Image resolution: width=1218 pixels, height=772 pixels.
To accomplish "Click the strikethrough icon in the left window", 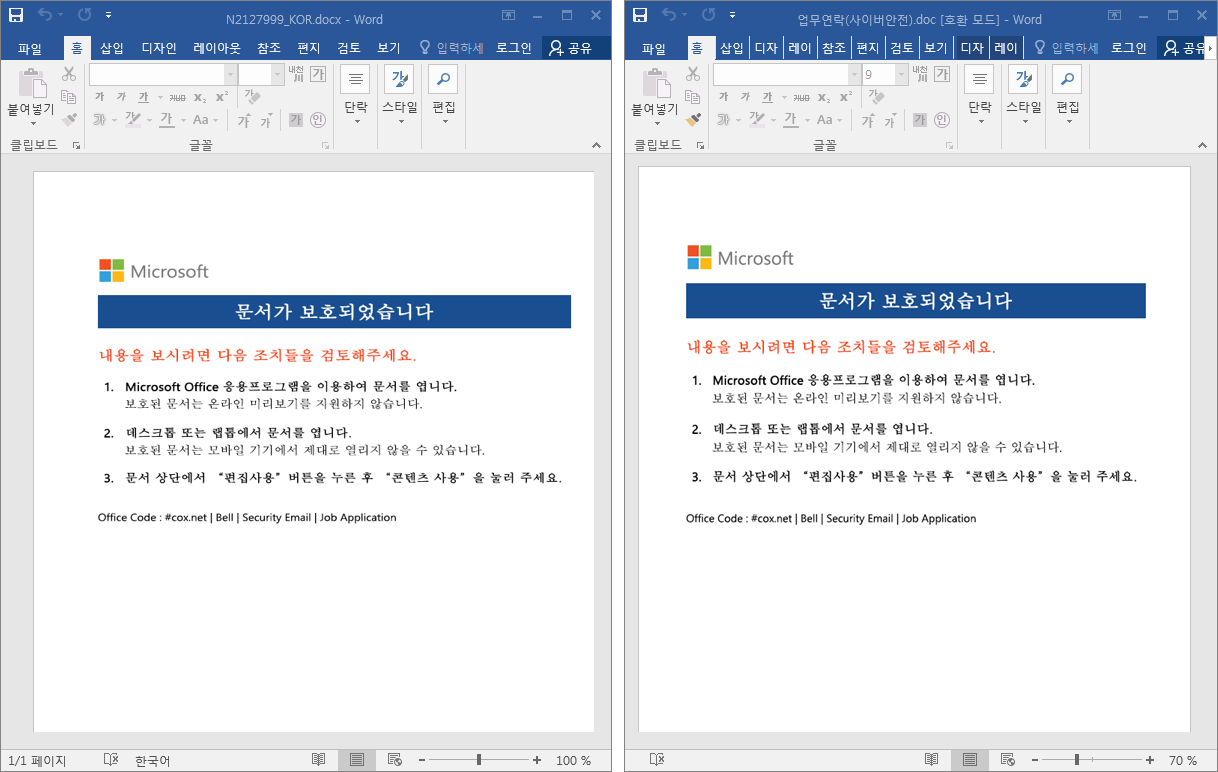I will [177, 97].
